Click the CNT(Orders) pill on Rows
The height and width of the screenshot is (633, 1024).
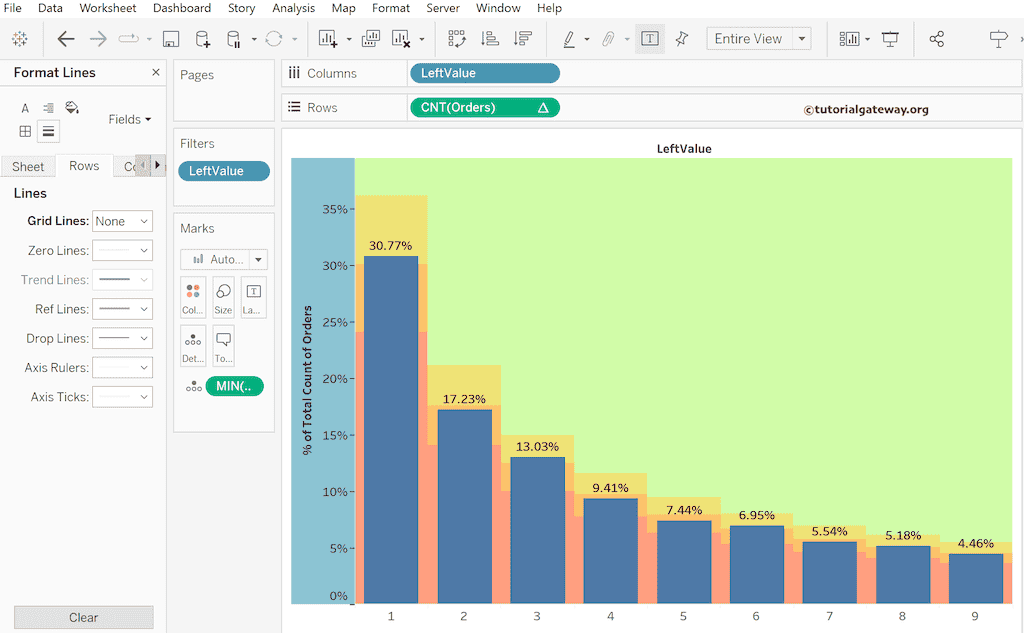484,108
